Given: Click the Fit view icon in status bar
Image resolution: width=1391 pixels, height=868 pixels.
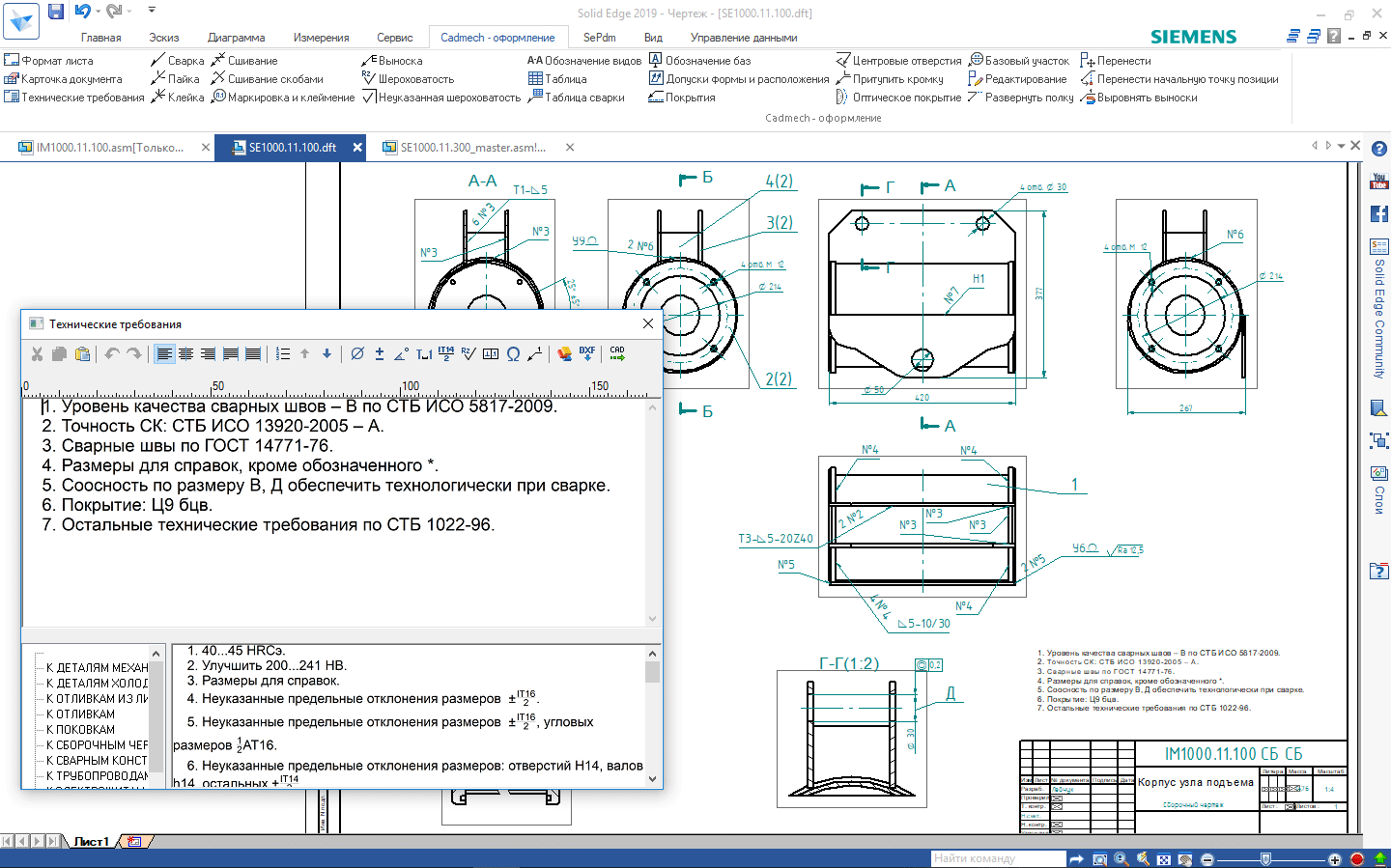Looking at the screenshot, I should (x=1164, y=859).
